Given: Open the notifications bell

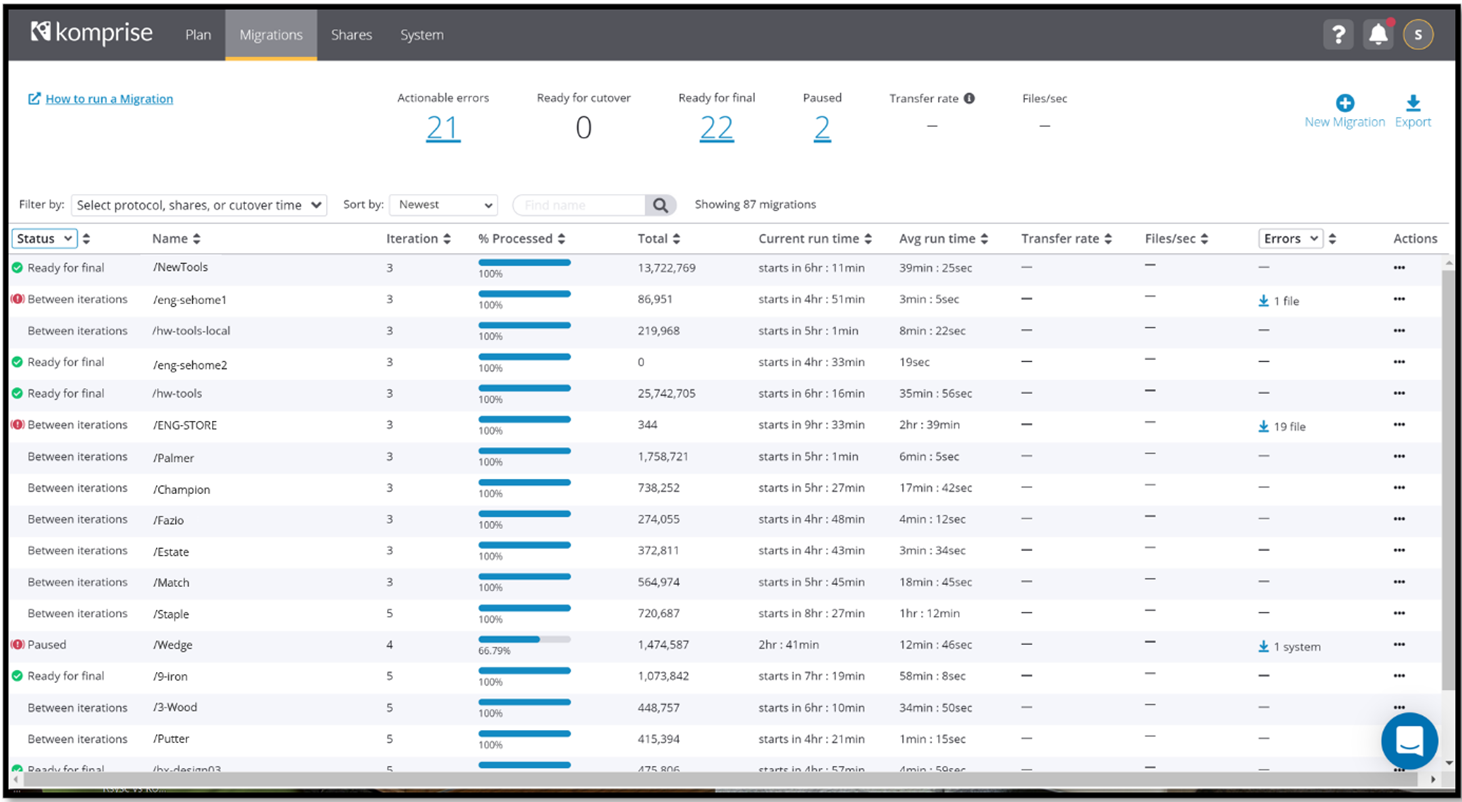Looking at the screenshot, I should (1378, 33).
